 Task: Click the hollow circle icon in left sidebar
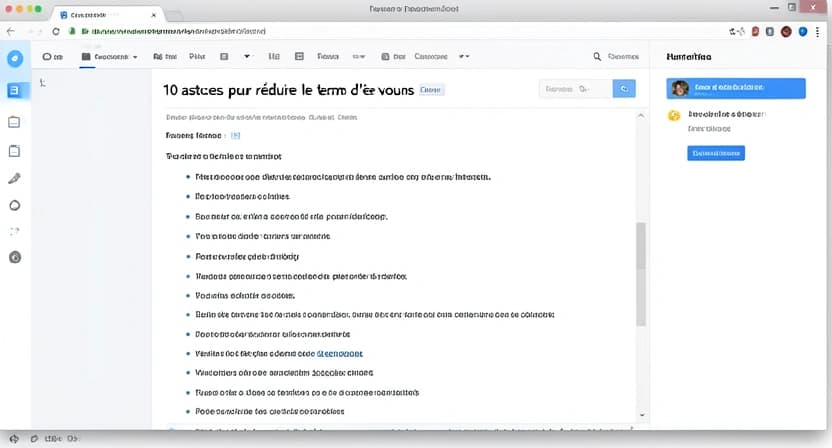(15, 205)
